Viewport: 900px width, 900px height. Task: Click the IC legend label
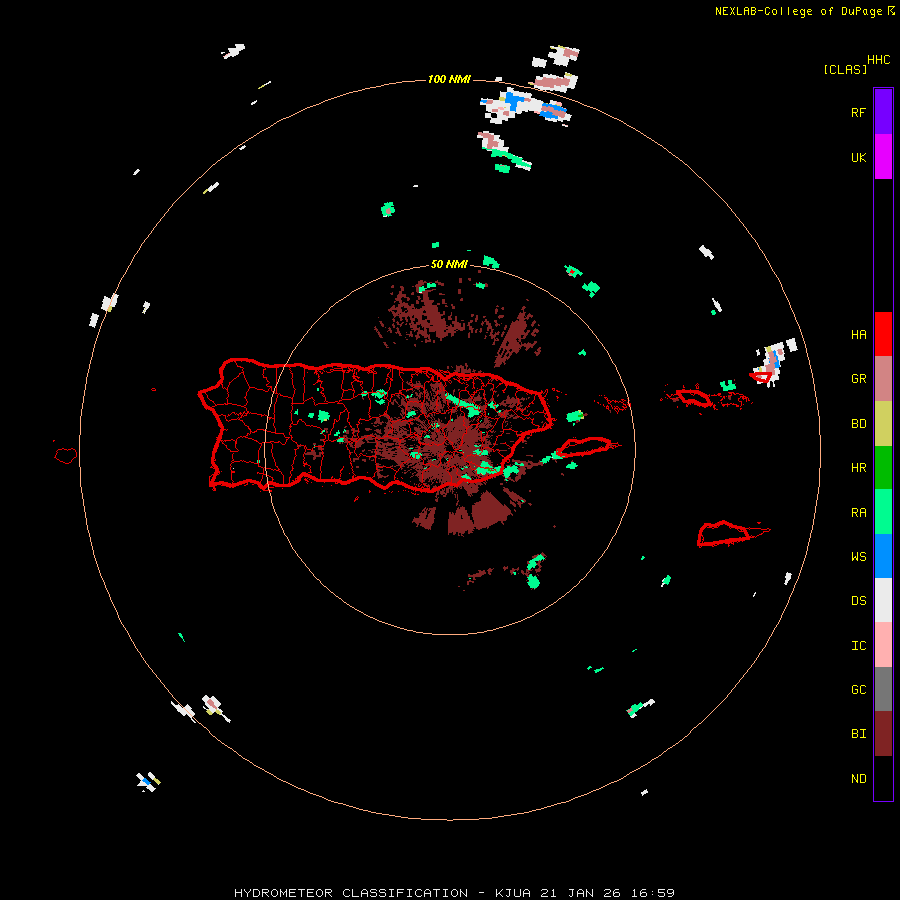[858, 645]
